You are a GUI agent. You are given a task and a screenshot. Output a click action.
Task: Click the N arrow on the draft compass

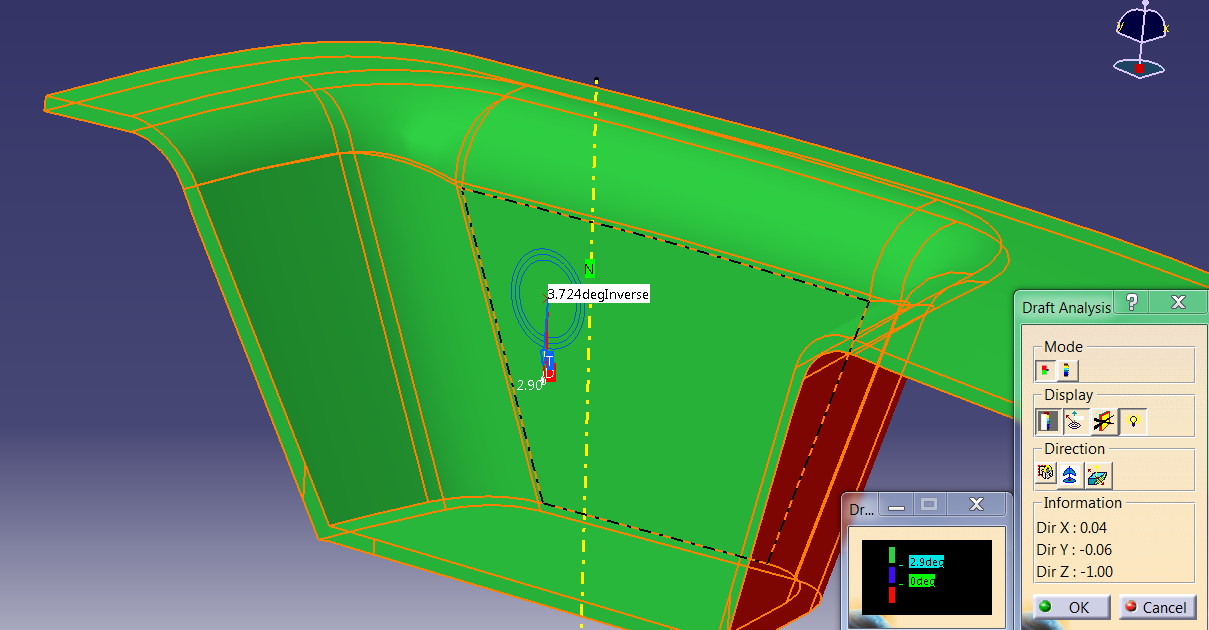point(588,269)
